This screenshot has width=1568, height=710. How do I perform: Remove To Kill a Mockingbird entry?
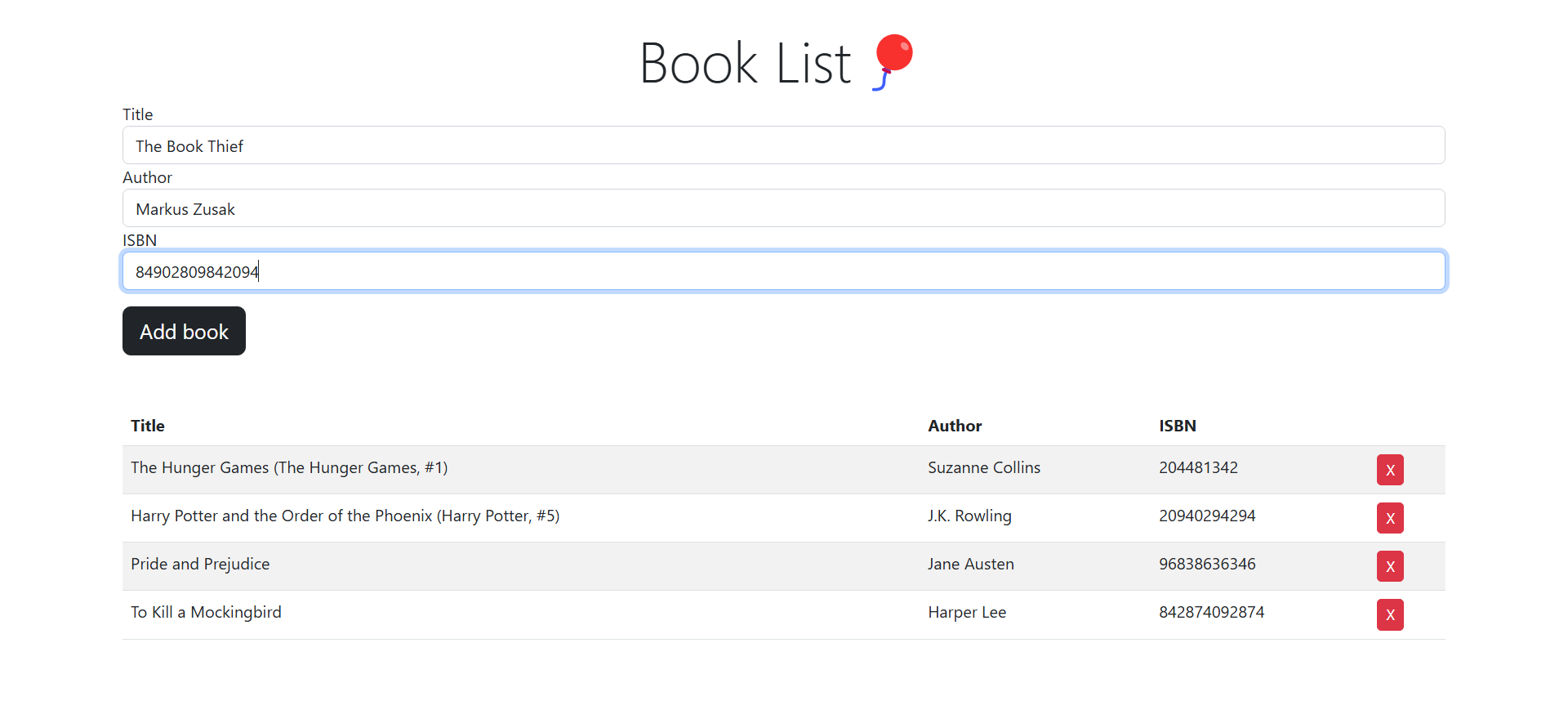(1390, 614)
